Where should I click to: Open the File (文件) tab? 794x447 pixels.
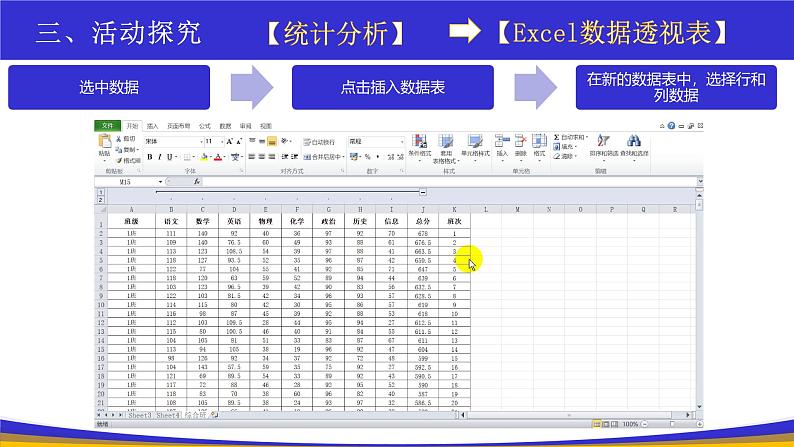click(107, 126)
